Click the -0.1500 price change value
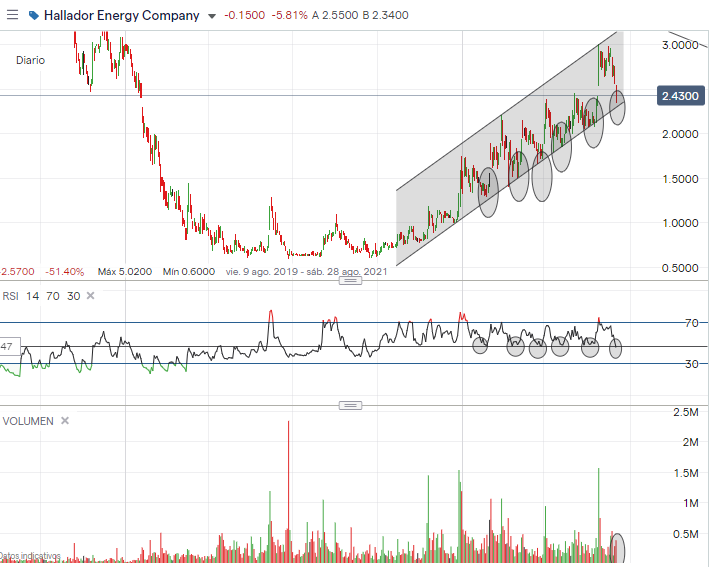The image size is (709, 567). (245, 15)
